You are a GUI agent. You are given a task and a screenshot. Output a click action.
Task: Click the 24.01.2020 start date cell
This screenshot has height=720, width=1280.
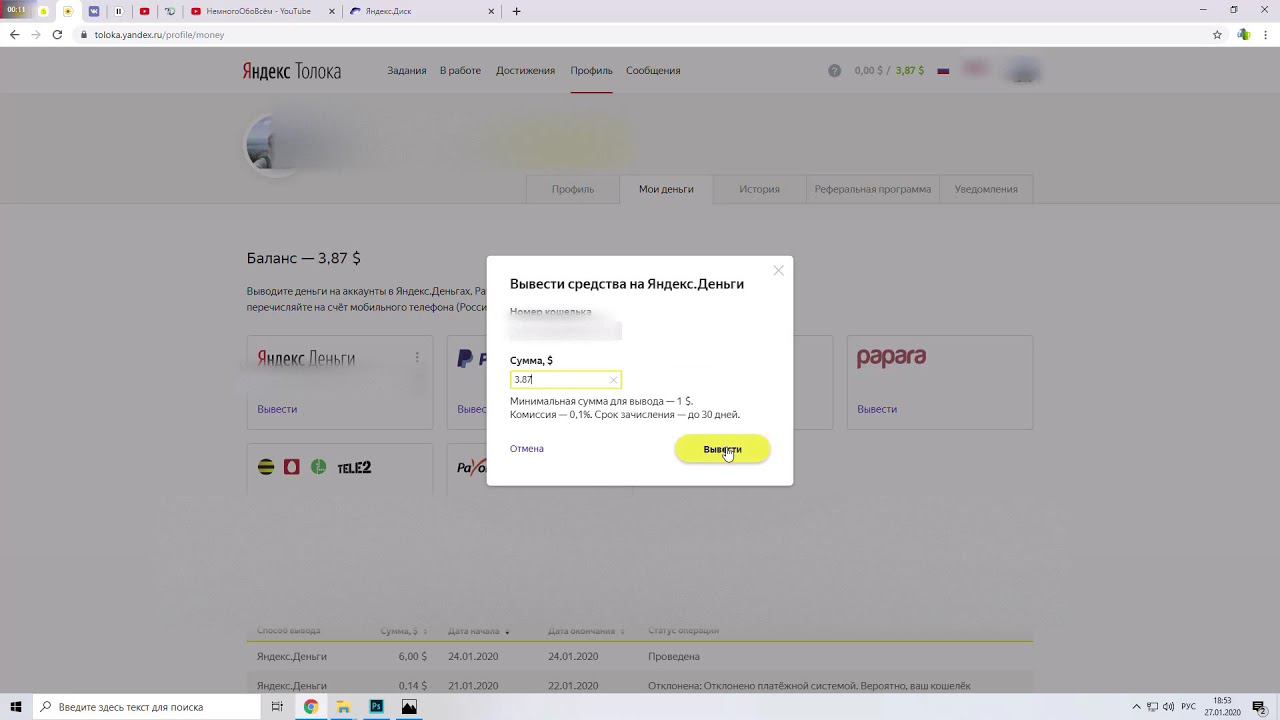(x=473, y=656)
